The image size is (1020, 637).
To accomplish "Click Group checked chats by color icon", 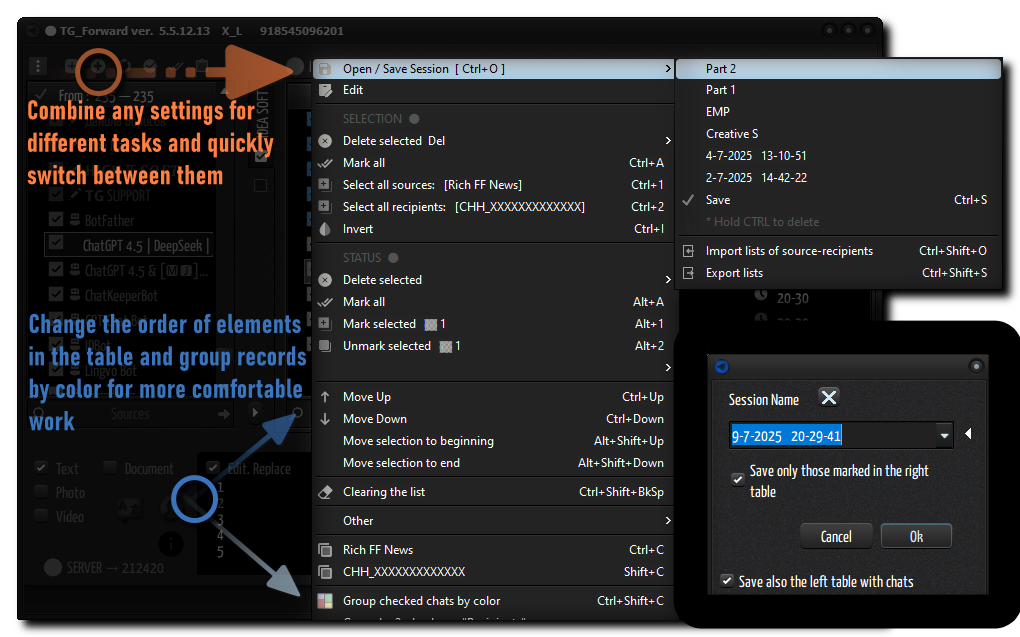I will coord(325,601).
